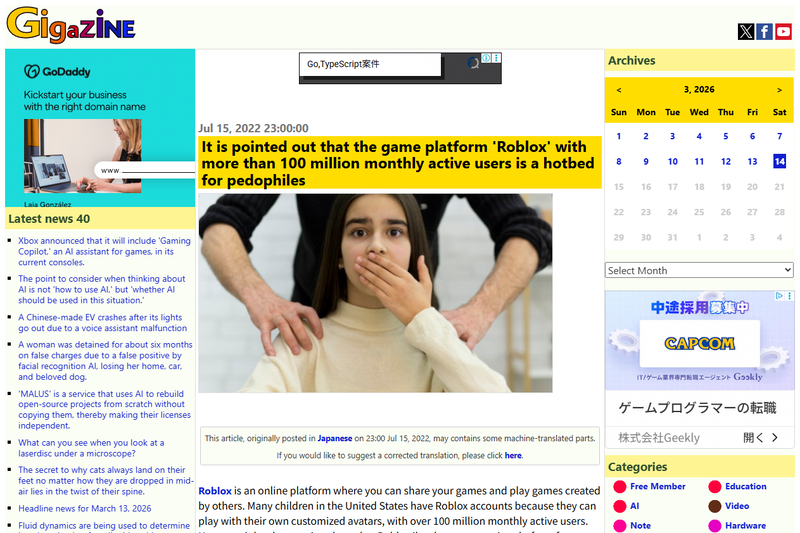Go to next month in Archives calendar
This screenshot has width=800, height=533.
click(779, 90)
